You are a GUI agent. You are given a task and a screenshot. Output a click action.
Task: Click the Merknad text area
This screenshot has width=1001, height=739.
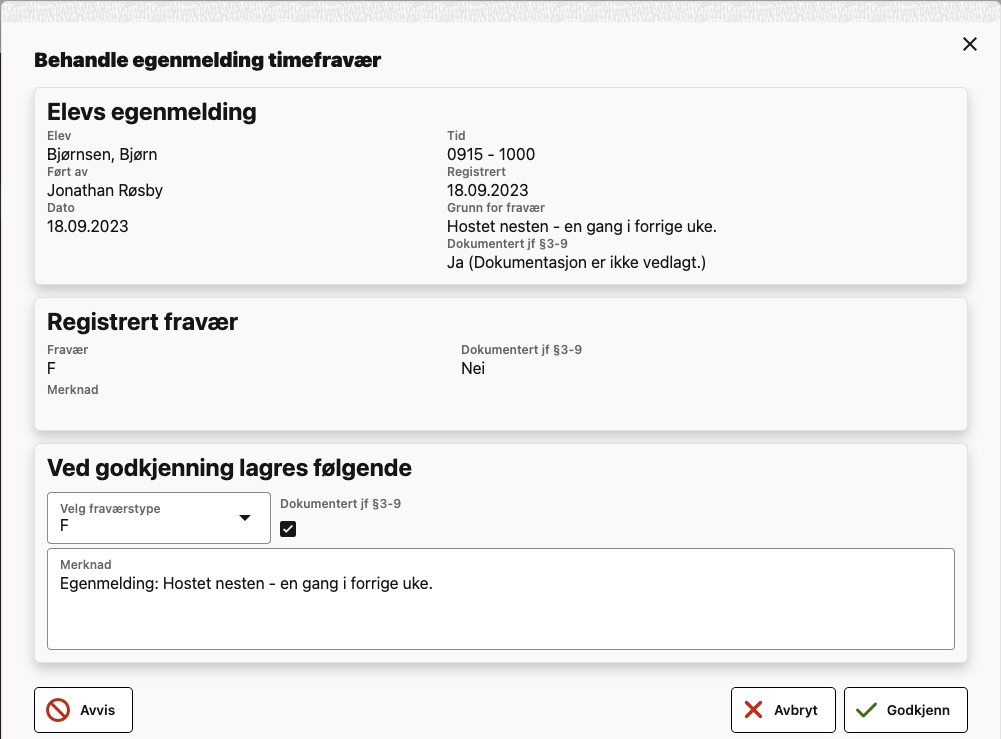500,598
